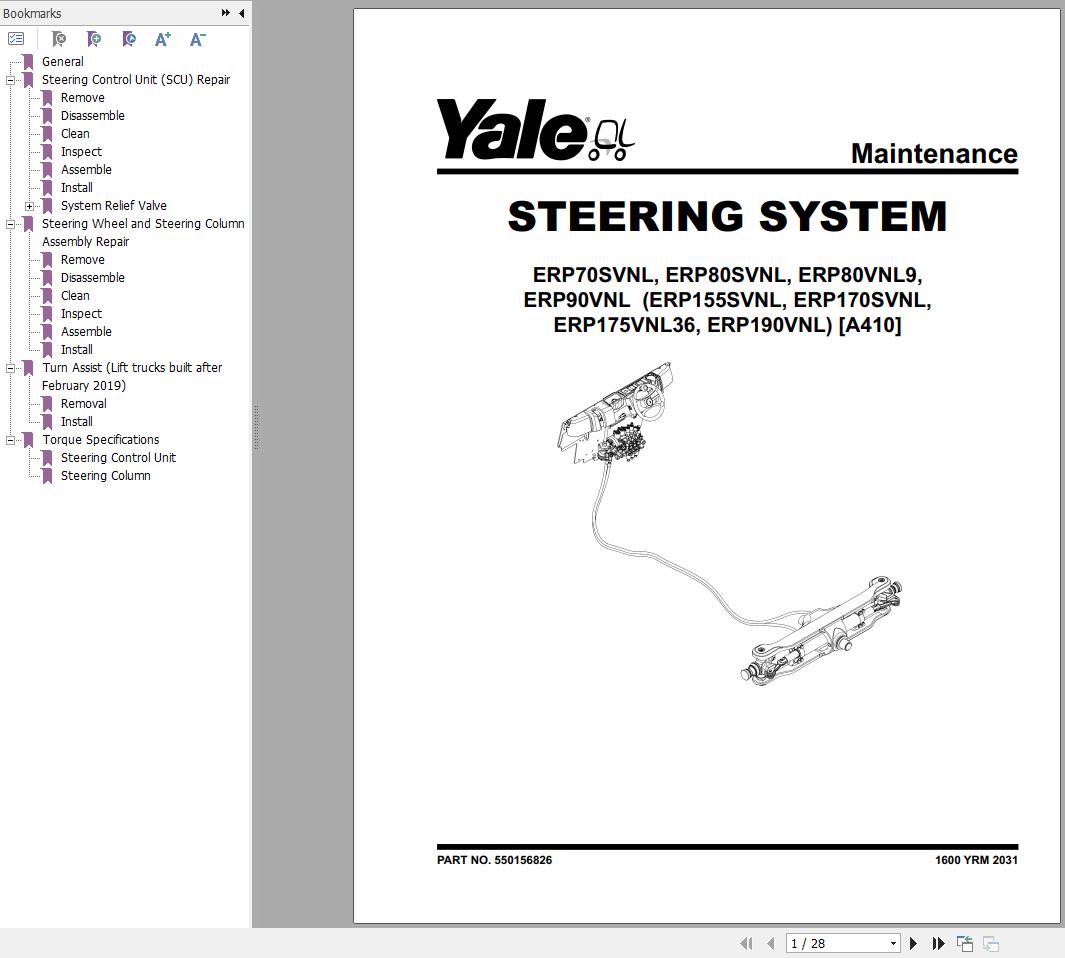
Task: Collapse the Torque Specifications bookmark section
Action: tap(9, 439)
